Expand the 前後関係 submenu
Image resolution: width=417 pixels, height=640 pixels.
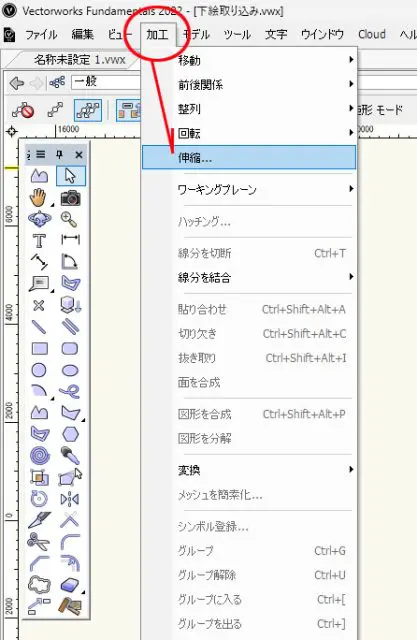(249, 84)
